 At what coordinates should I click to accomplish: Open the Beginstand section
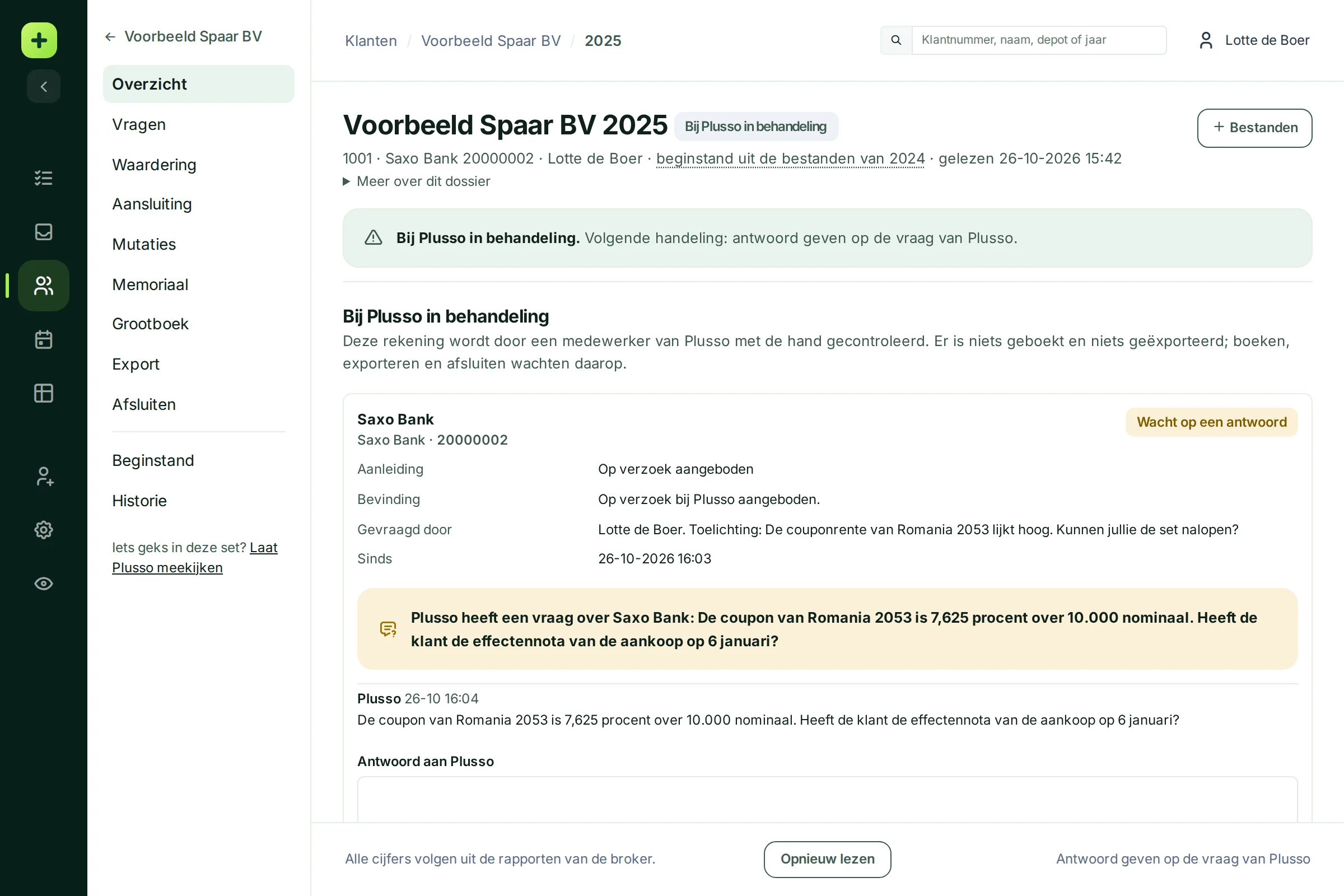199,460
